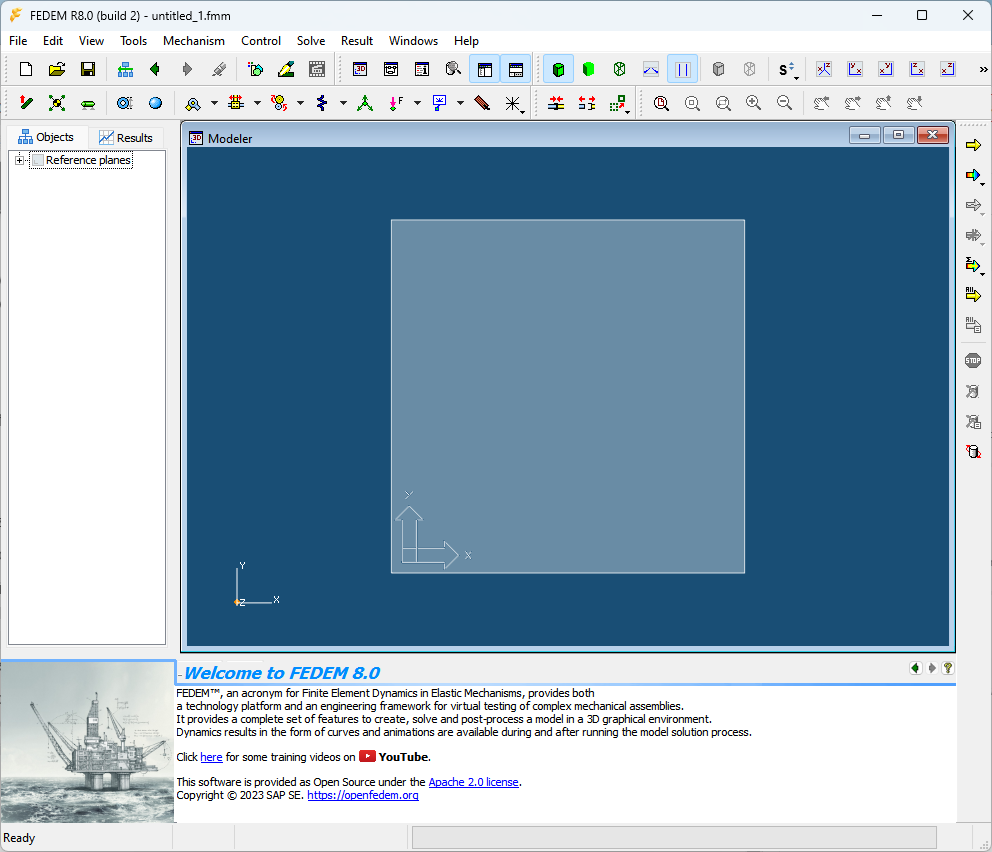Toggle flat green shaded display mode
Screen dimensions: 992x852
tap(589, 69)
